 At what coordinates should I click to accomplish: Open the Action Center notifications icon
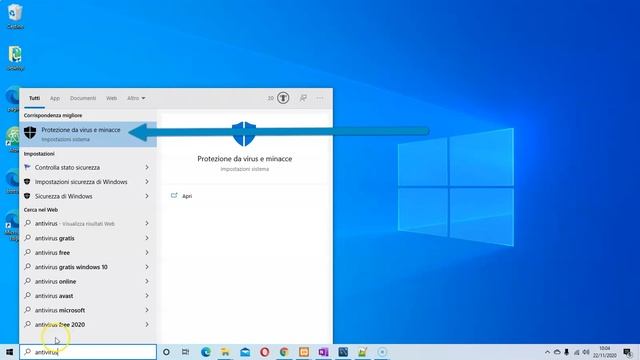click(627, 352)
